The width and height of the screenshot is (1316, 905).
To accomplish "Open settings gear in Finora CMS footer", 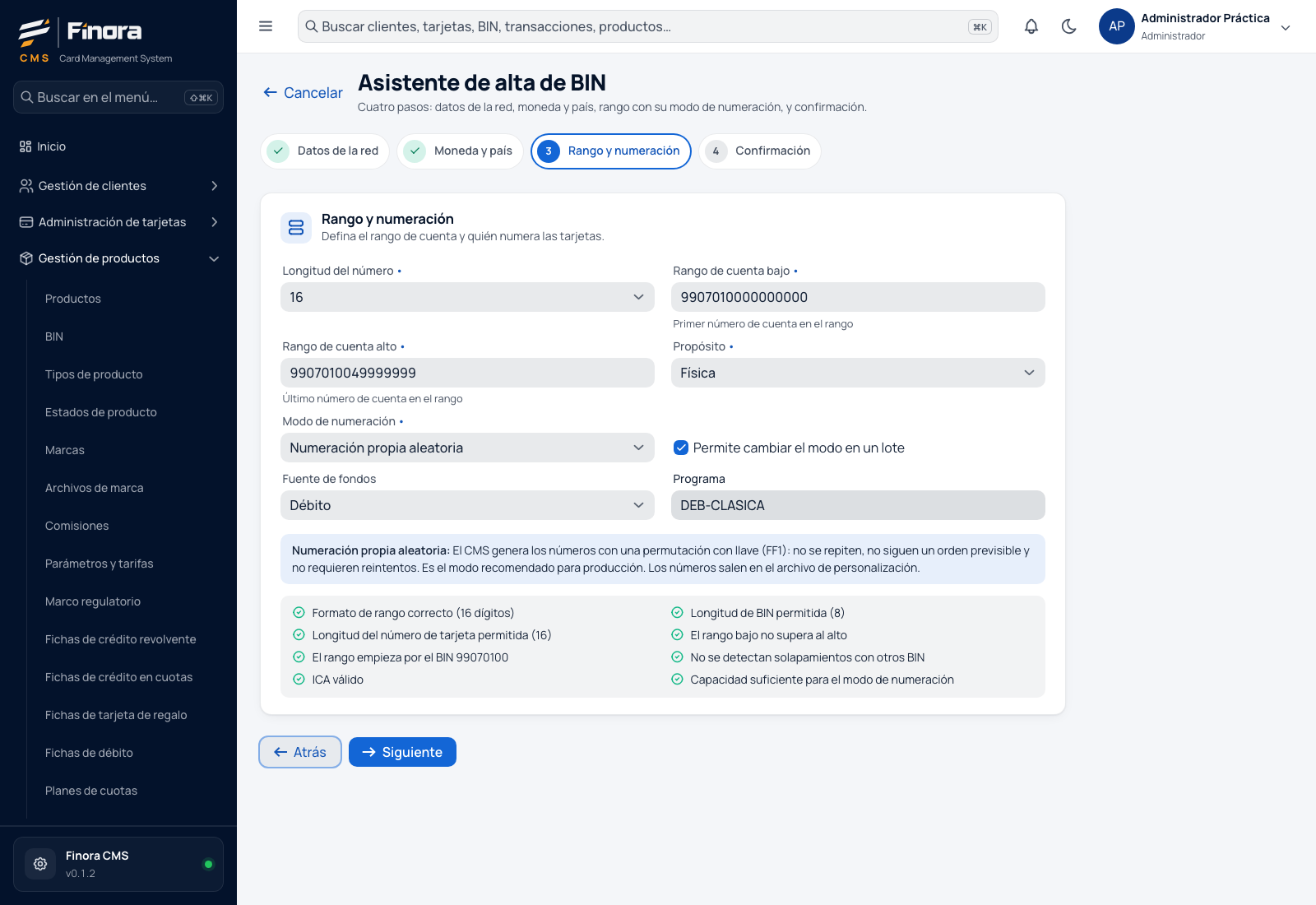I will 40,864.
